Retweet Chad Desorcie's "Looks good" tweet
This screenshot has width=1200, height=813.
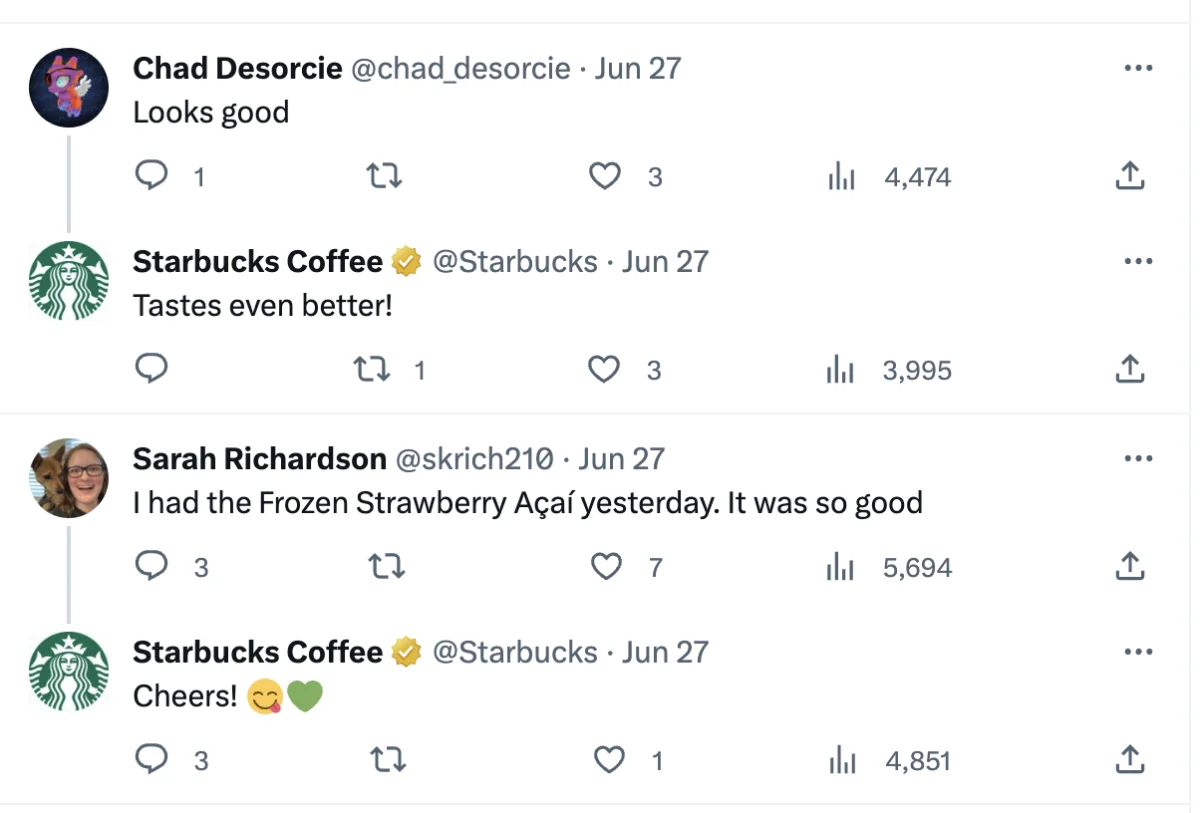click(385, 177)
